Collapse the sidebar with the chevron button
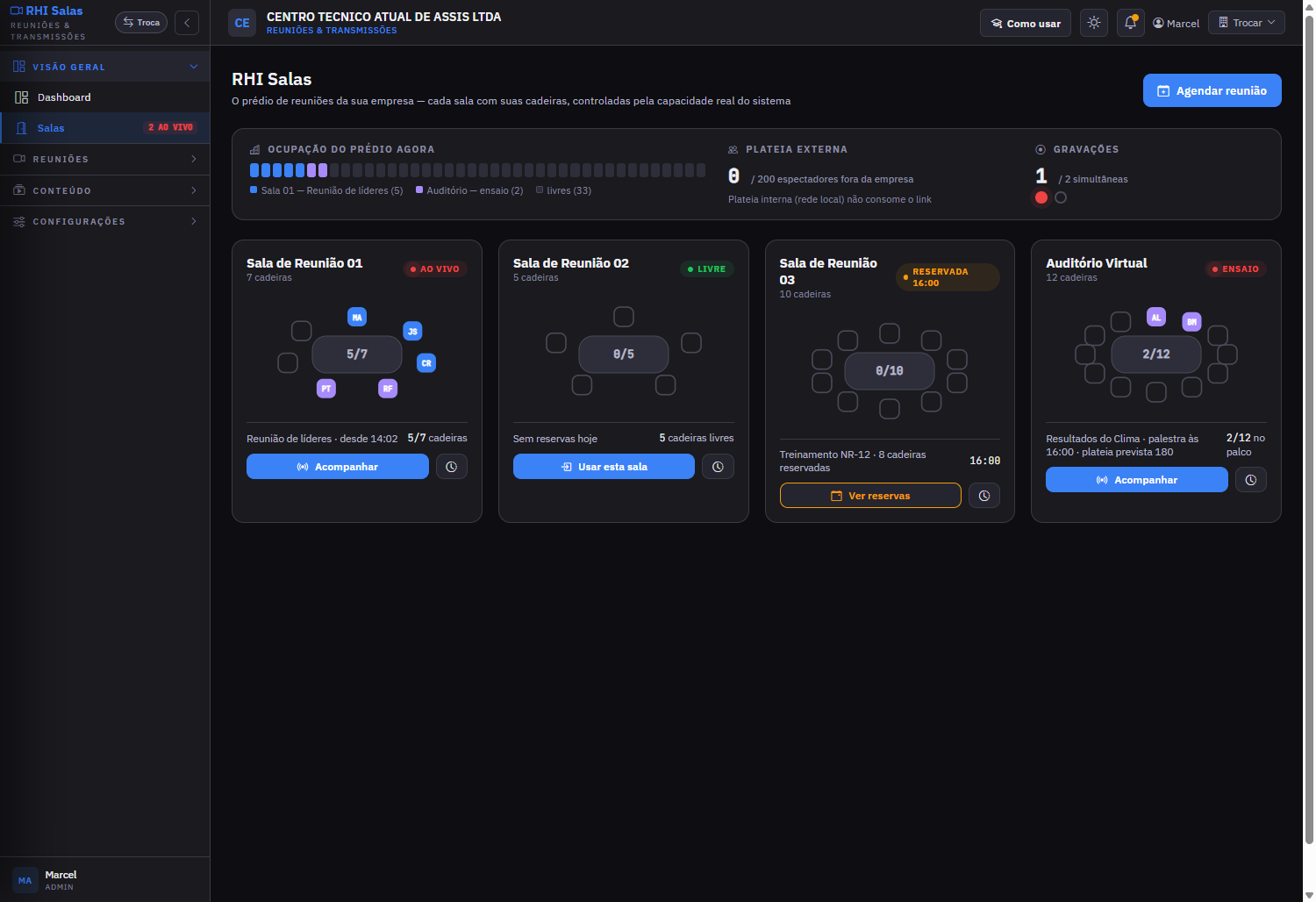This screenshot has width=1316, height=902. [187, 23]
